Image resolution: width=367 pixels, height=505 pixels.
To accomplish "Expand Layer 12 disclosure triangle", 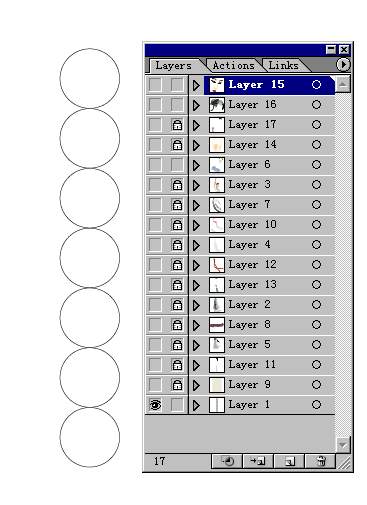I will tap(196, 265).
